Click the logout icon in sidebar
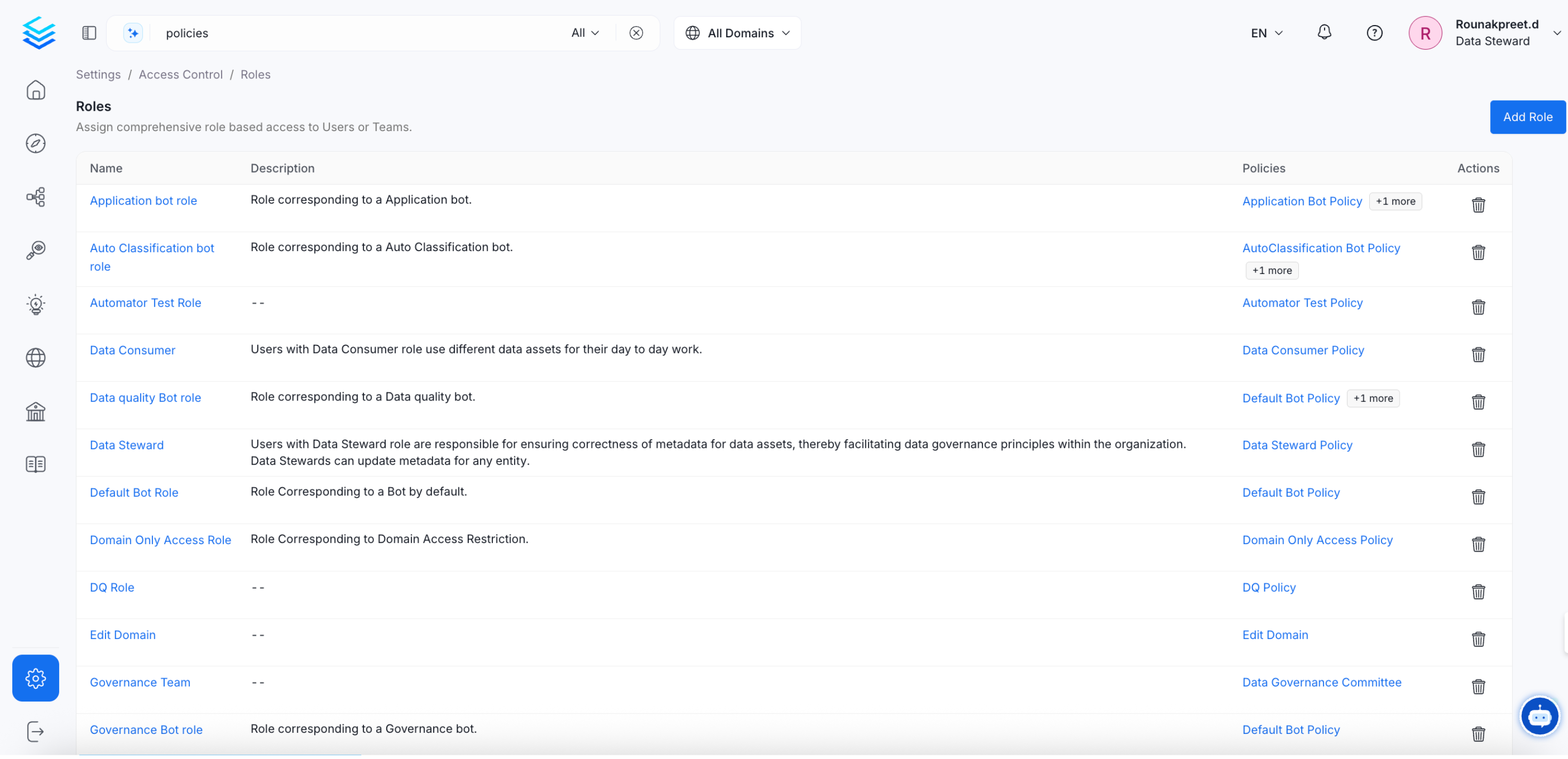 click(x=35, y=732)
